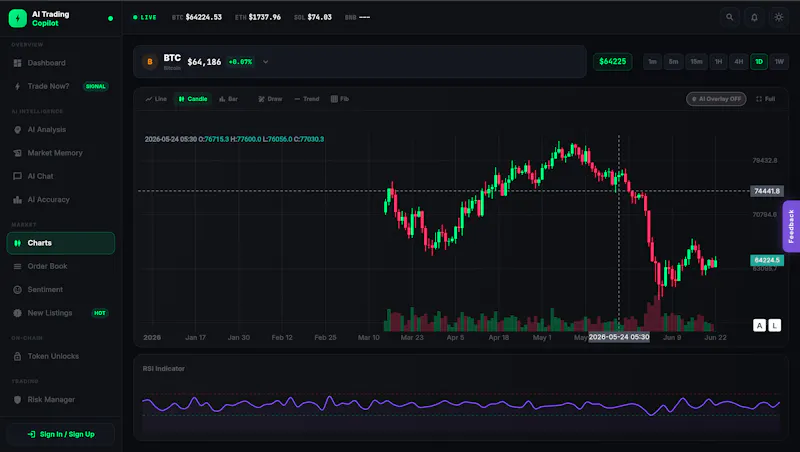Open chart in Full screen
This screenshot has width=800, height=452.
click(766, 99)
